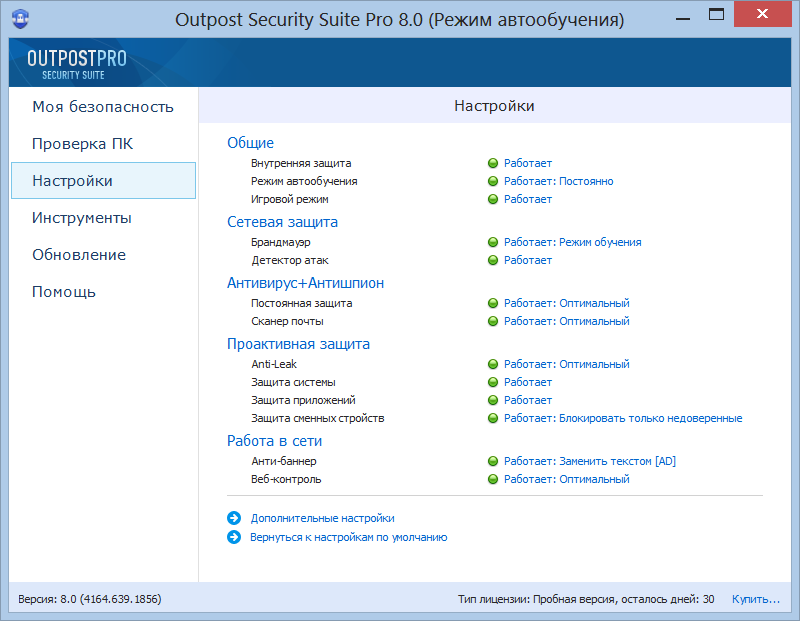Click green indicator next to Веб-контроль
This screenshot has width=800, height=621.
[x=493, y=479]
